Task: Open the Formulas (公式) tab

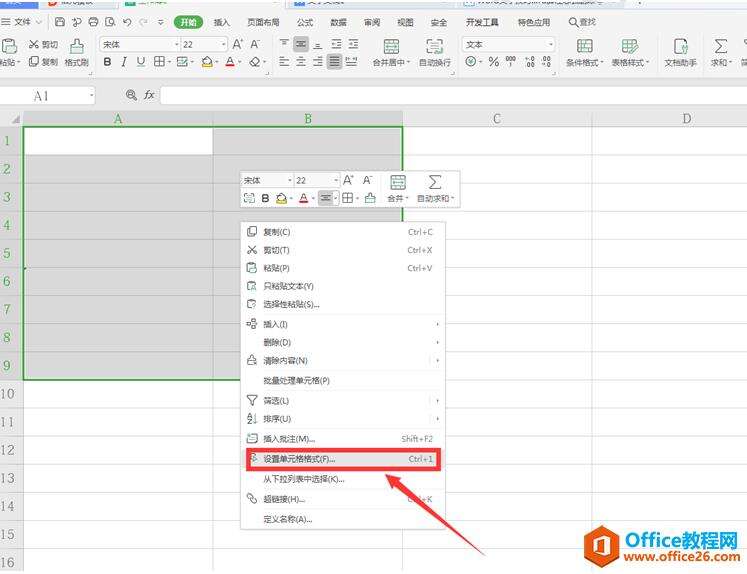Action: [305, 22]
